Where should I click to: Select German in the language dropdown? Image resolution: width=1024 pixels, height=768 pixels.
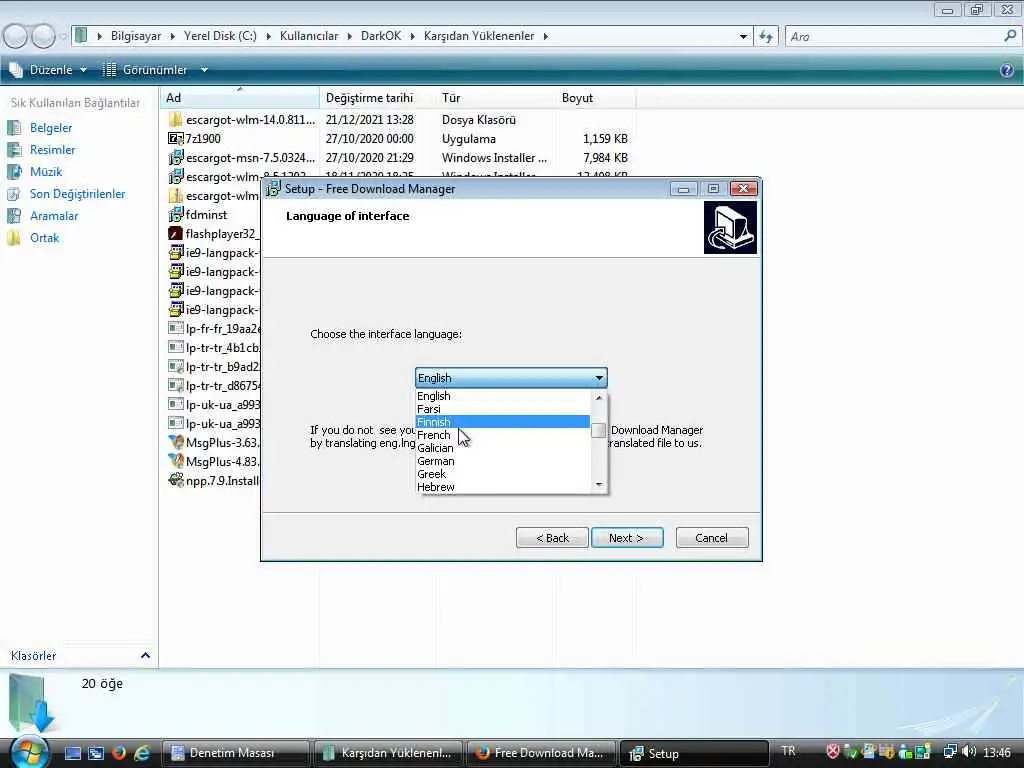[502, 461]
